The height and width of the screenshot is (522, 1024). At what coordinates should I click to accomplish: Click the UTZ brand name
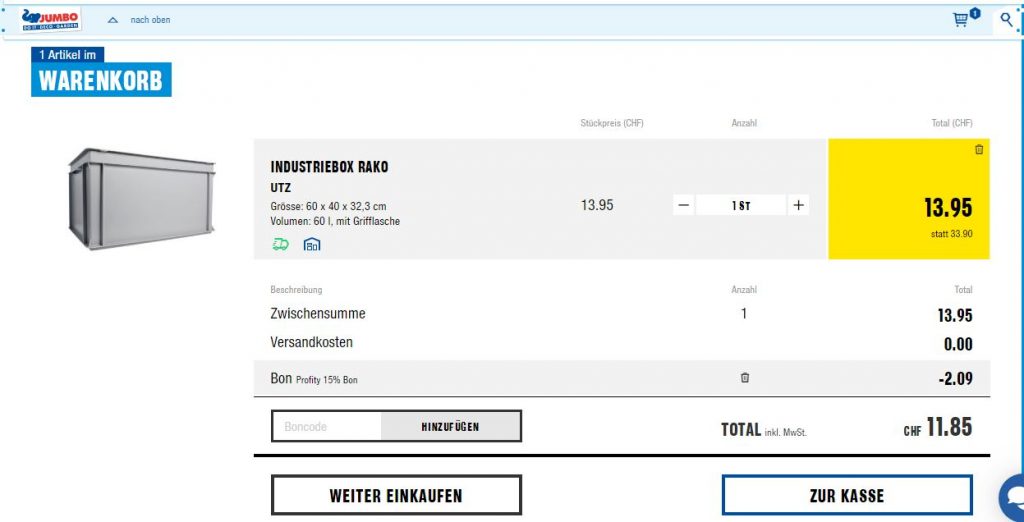pyautogui.click(x=281, y=188)
